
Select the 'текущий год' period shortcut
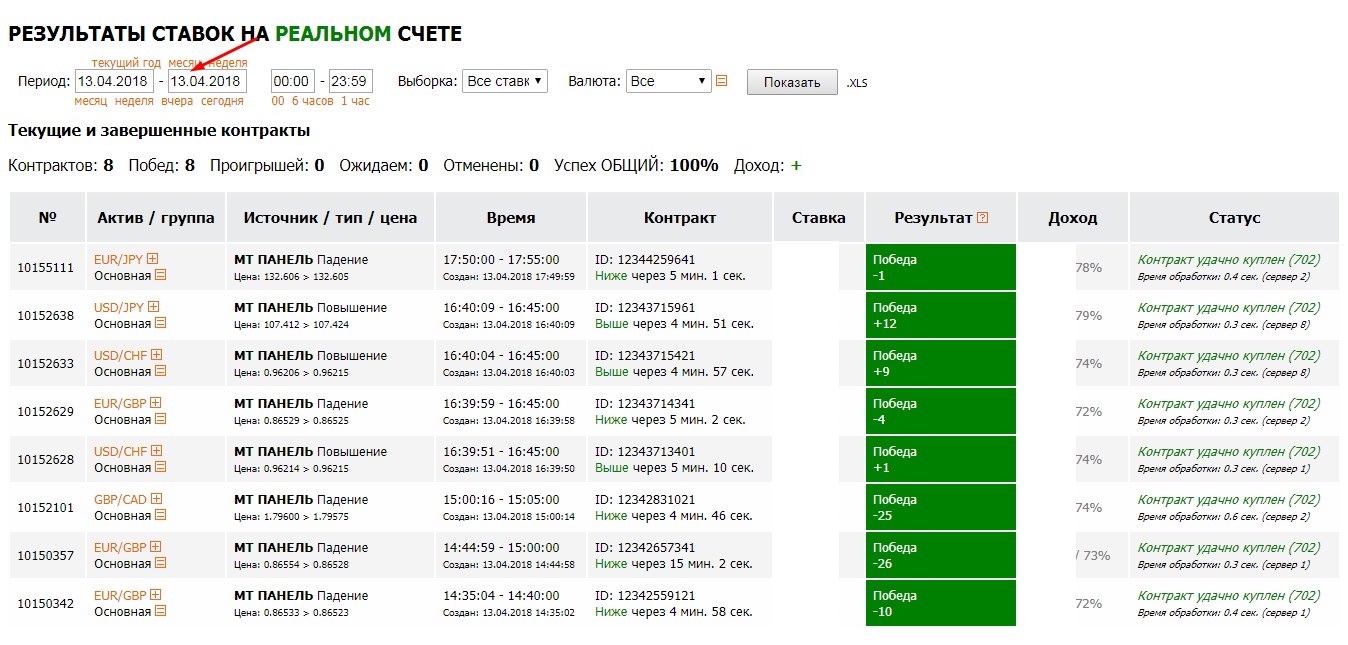126,63
